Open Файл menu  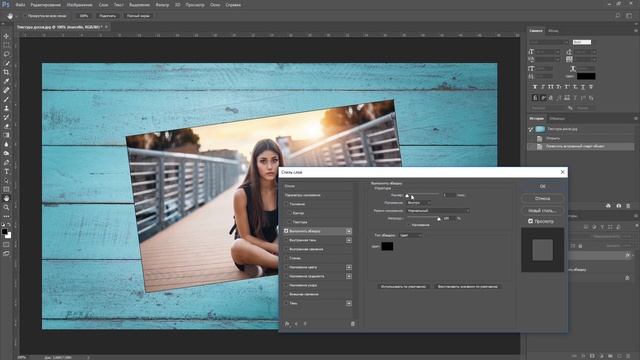20,5
